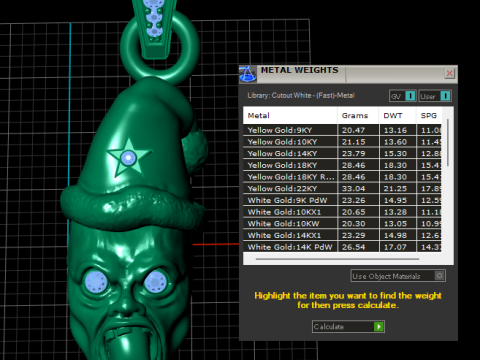Click the Calculate button
This screenshot has width=480, height=360.
348,327
